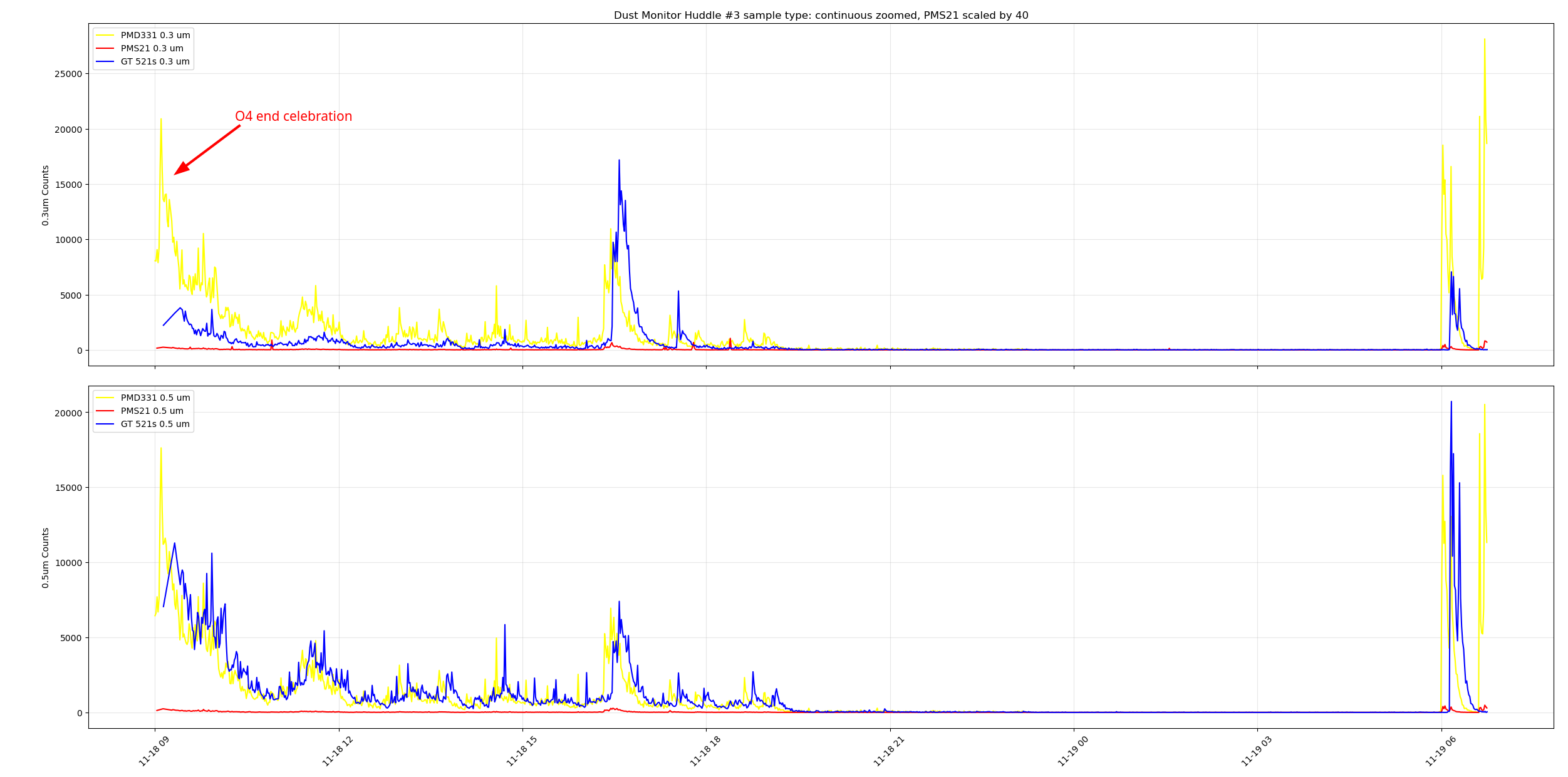This screenshot has width=1568, height=777.
Task: Select the PMS21 0.5 um legend label
Action: (152, 411)
